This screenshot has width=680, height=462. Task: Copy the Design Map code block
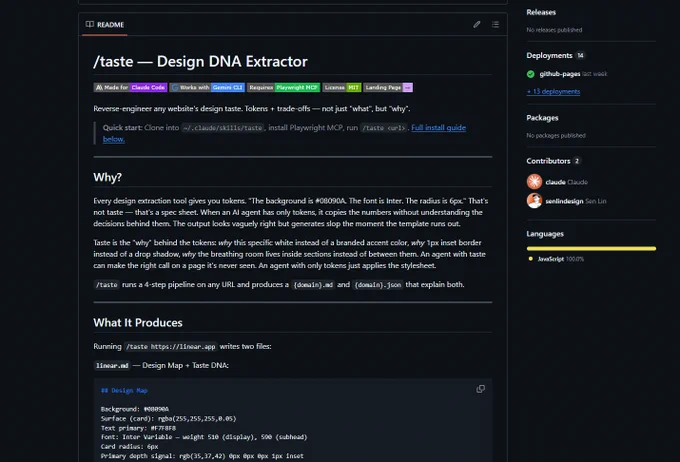tap(481, 389)
